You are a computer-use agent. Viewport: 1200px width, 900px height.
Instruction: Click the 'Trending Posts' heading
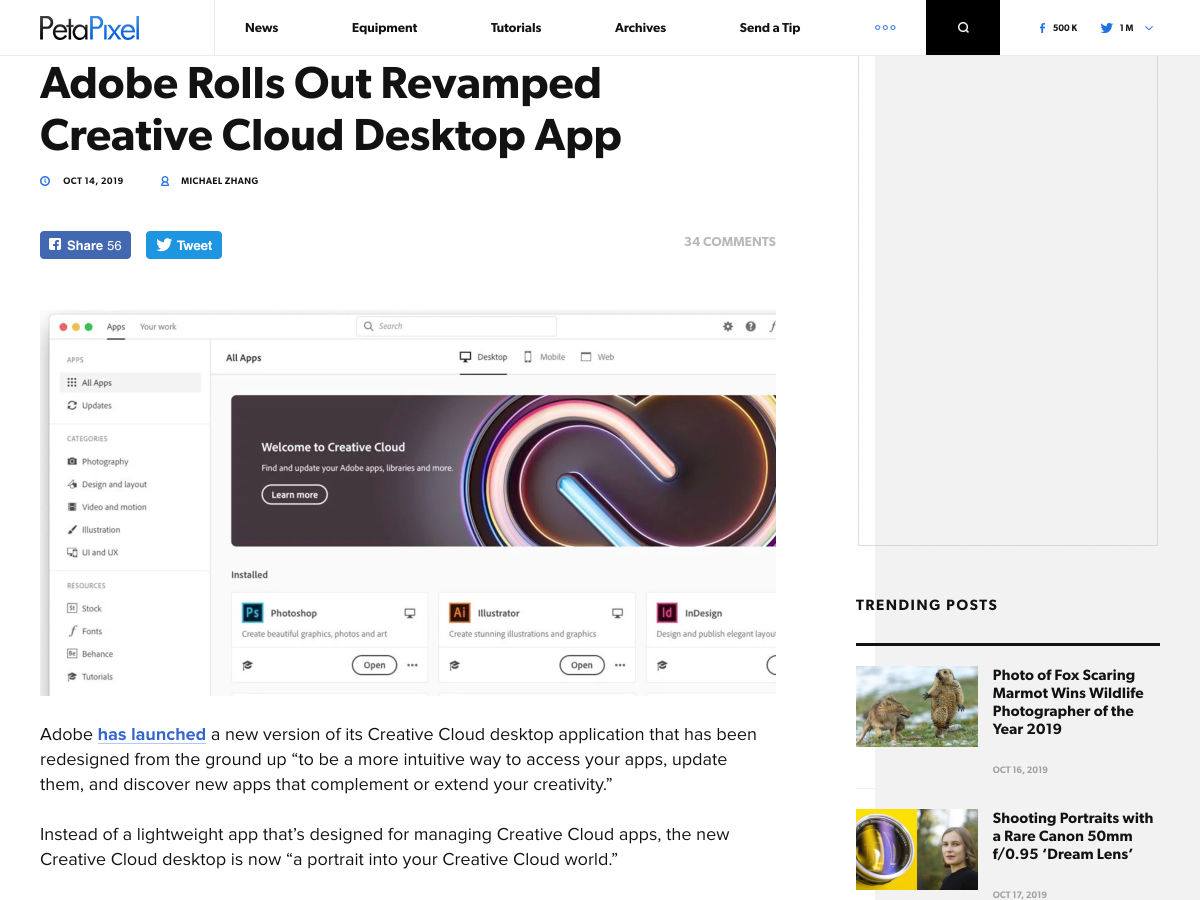[x=927, y=605]
